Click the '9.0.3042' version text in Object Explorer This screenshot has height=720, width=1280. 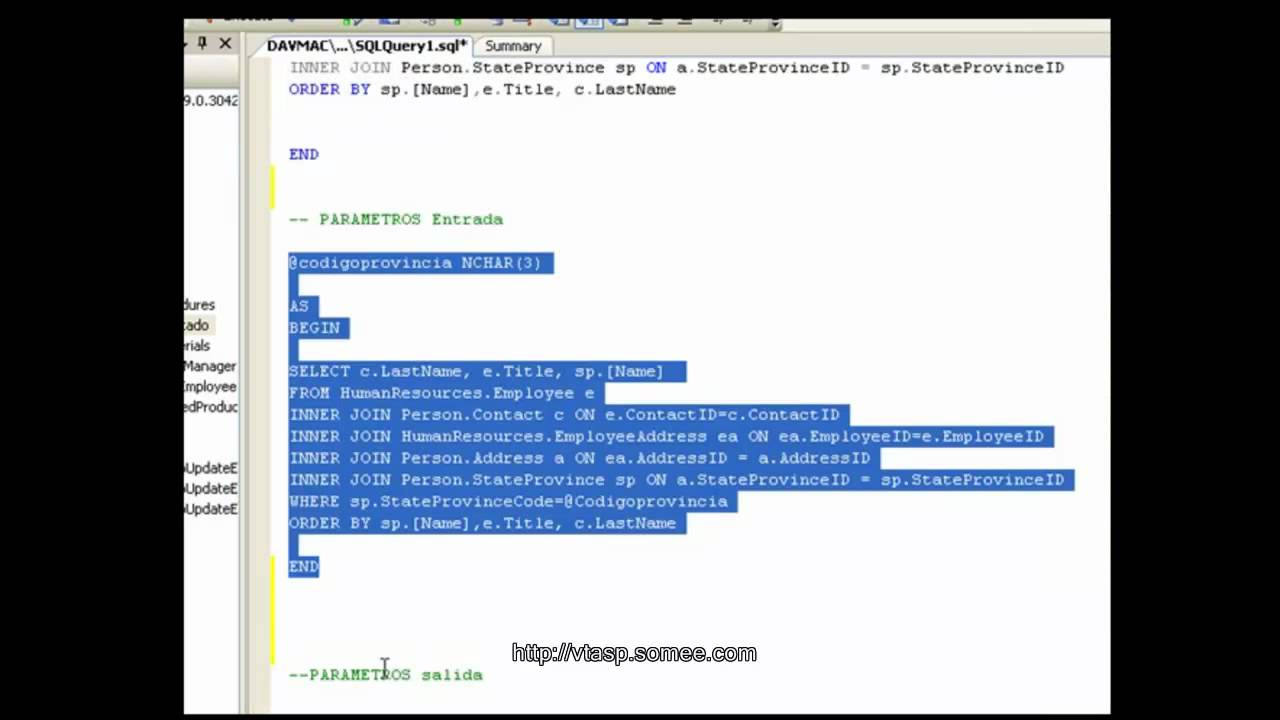[211, 100]
